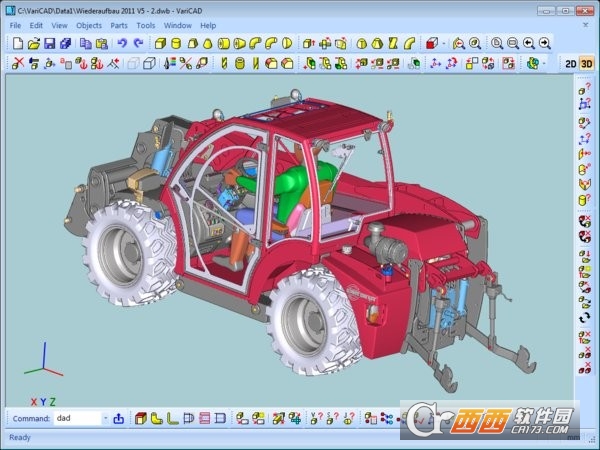
Task: Toggle the 3D mode button
Action: pyautogui.click(x=587, y=64)
